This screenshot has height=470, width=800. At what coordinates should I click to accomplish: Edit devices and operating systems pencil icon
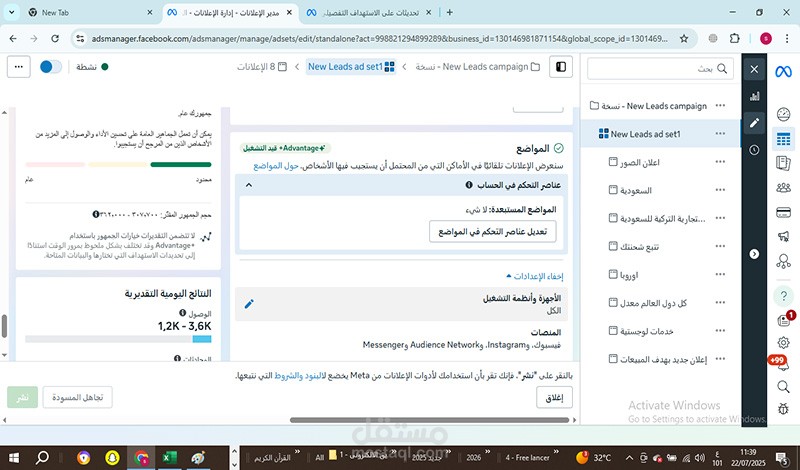click(249, 304)
